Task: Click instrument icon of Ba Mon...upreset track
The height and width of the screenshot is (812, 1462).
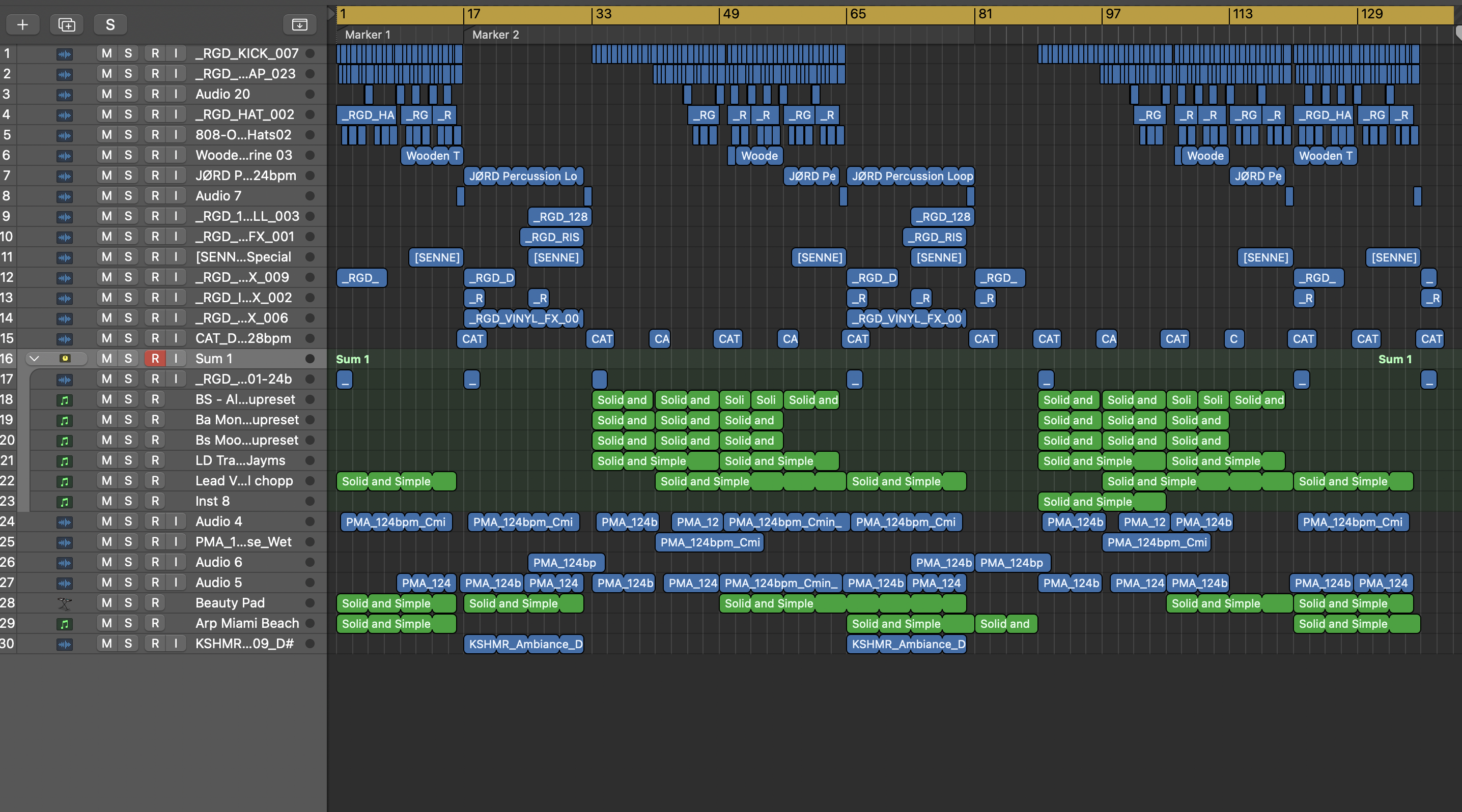Action: [x=65, y=420]
